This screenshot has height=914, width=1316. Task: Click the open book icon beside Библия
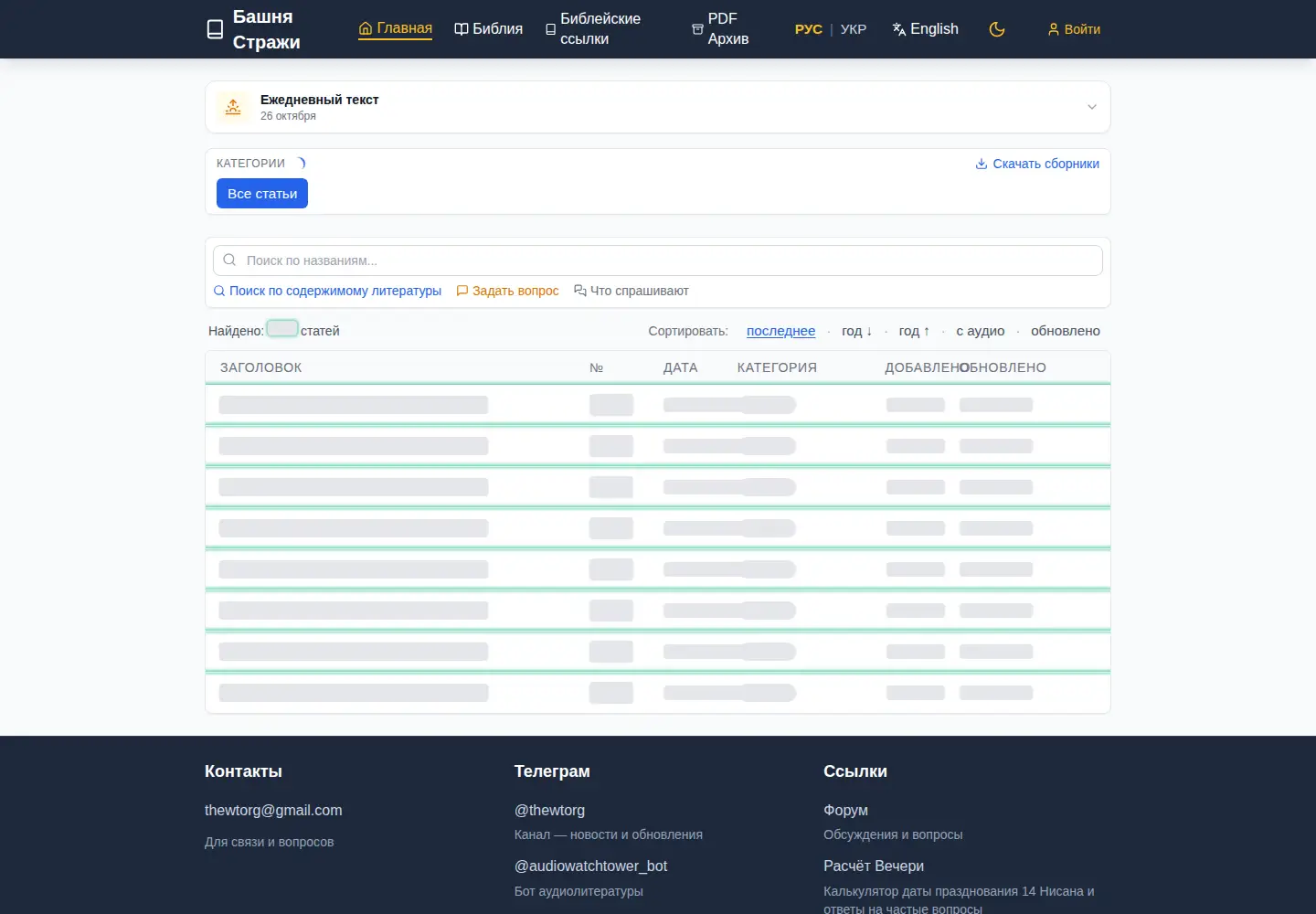point(462,29)
